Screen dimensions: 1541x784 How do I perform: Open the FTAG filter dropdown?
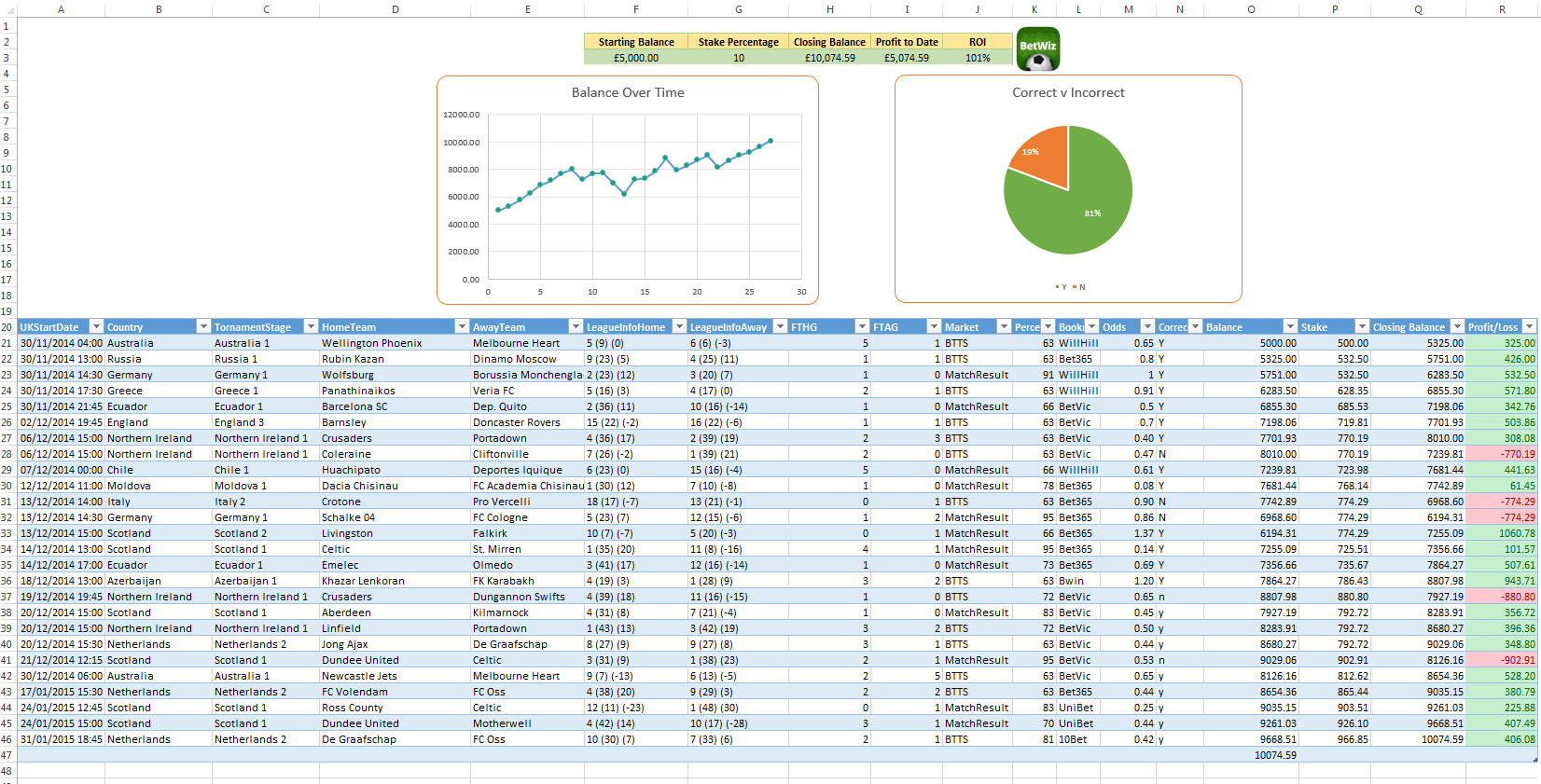[934, 327]
